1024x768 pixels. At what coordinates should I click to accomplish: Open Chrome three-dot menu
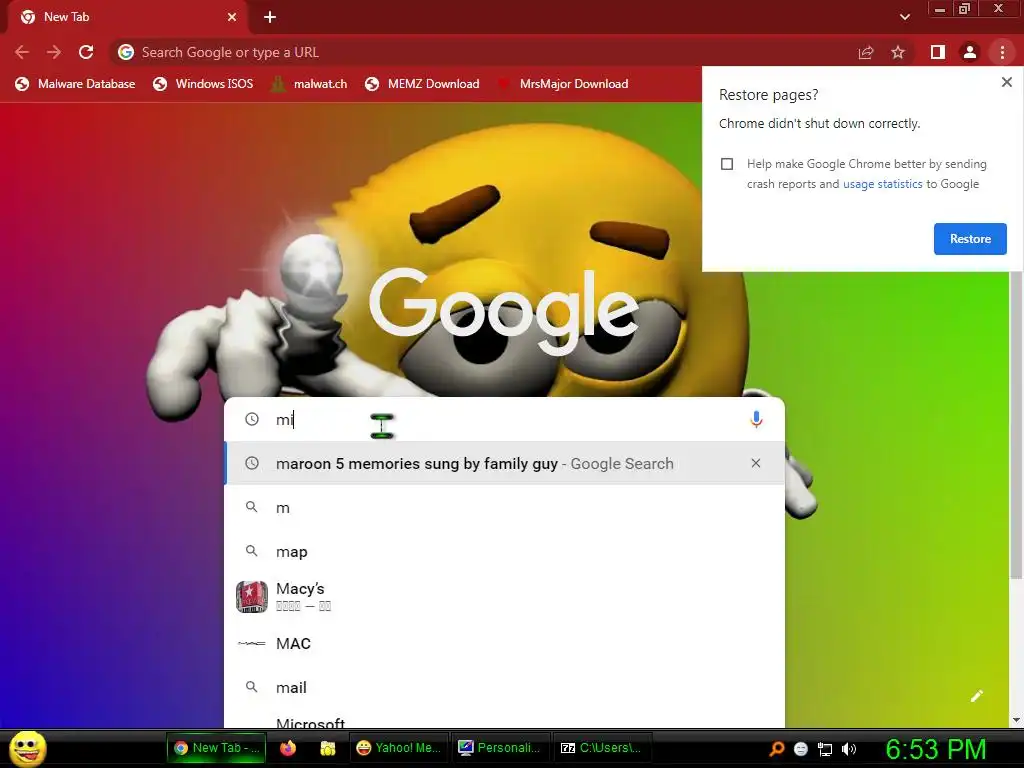click(x=1002, y=52)
